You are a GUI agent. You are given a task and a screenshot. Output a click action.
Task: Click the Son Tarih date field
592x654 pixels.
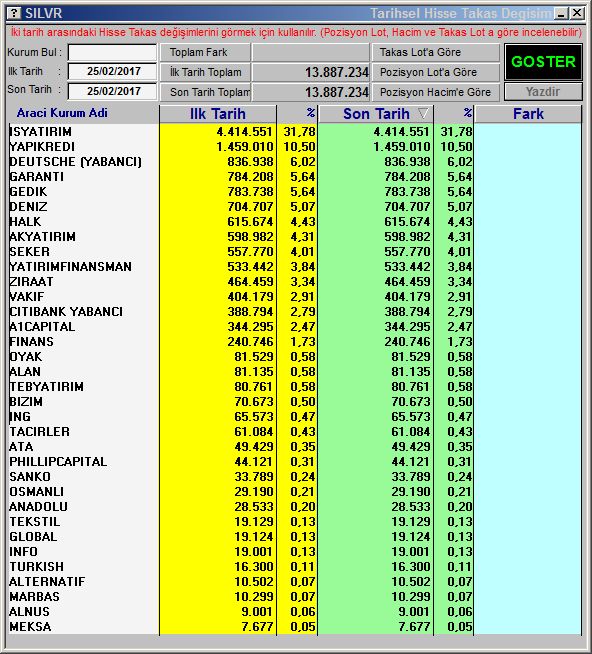(x=112, y=91)
